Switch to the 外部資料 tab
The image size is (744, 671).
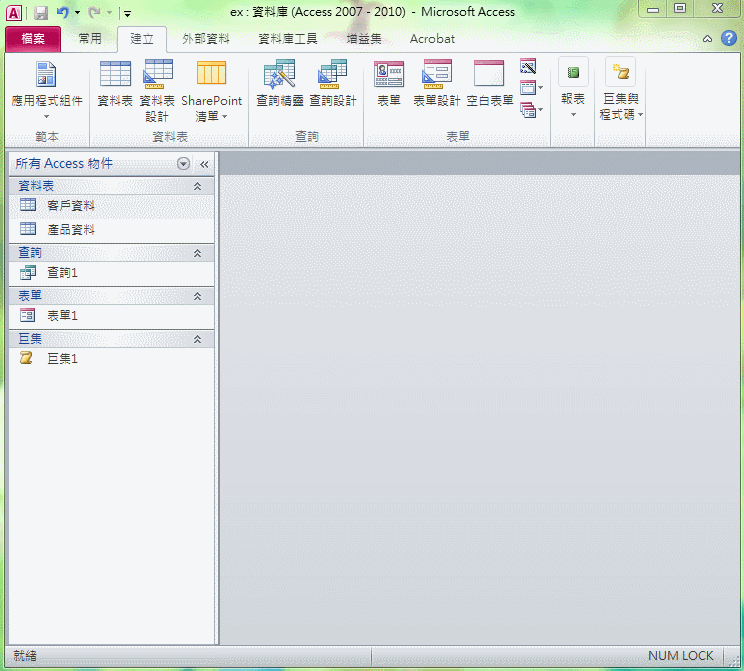click(206, 39)
